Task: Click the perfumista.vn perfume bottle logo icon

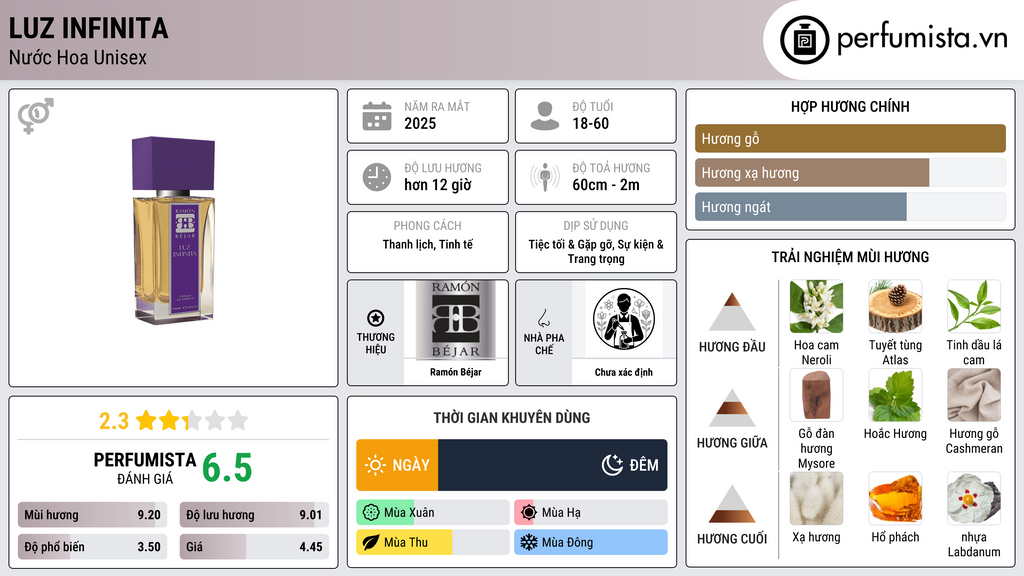Action: 804,40
